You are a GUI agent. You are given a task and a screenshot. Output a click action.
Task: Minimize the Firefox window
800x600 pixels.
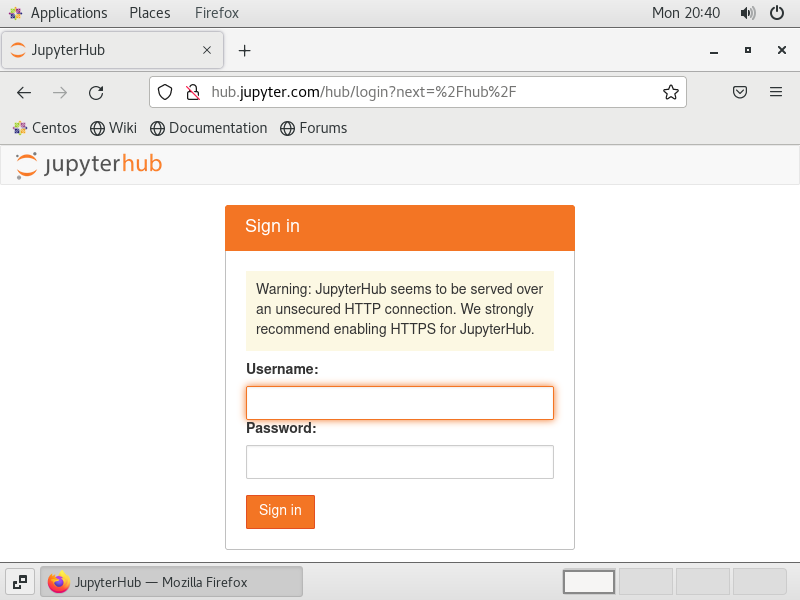click(x=714, y=51)
